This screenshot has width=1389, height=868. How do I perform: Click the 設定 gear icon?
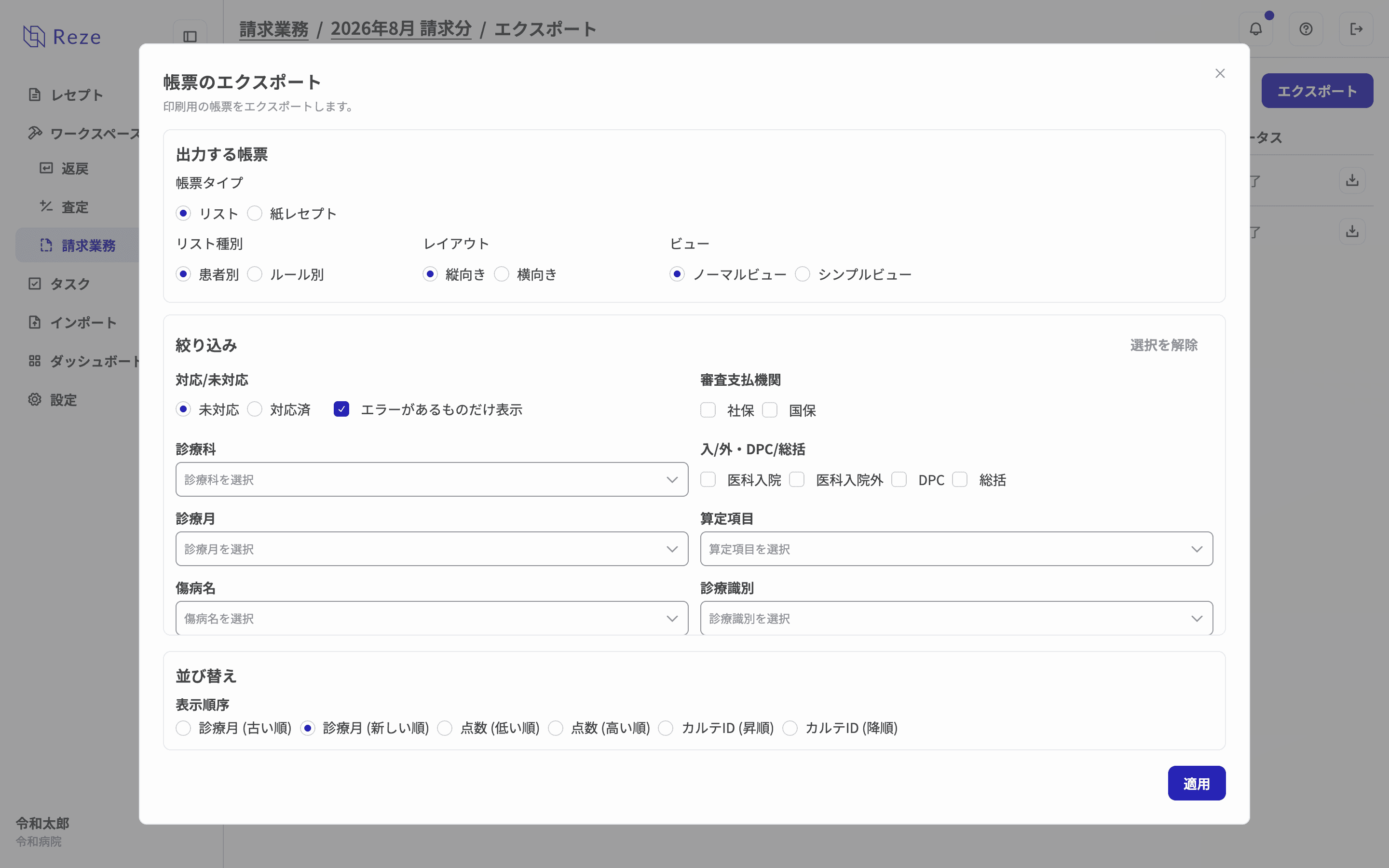coord(35,399)
